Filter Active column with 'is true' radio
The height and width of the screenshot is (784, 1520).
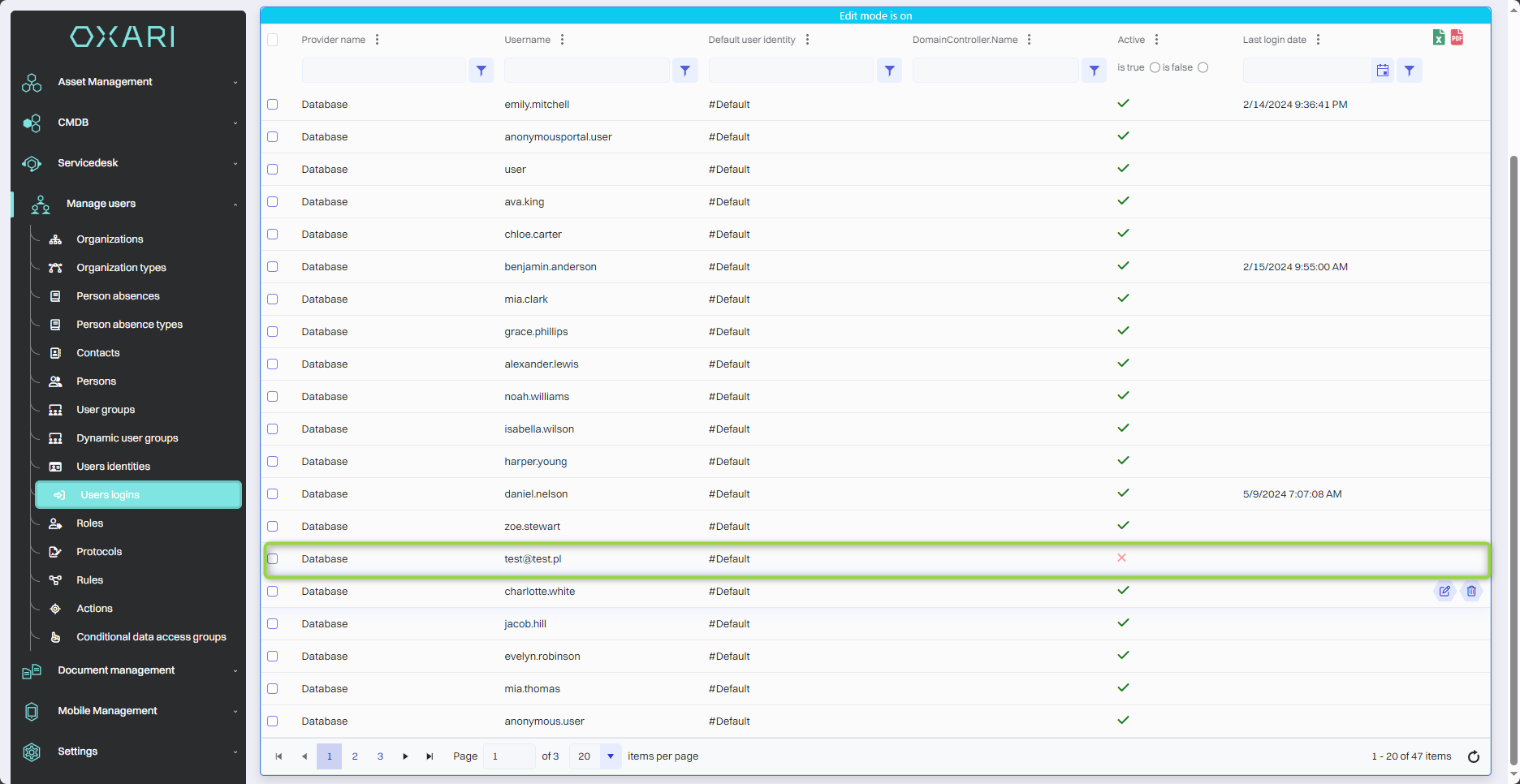coord(1155,67)
